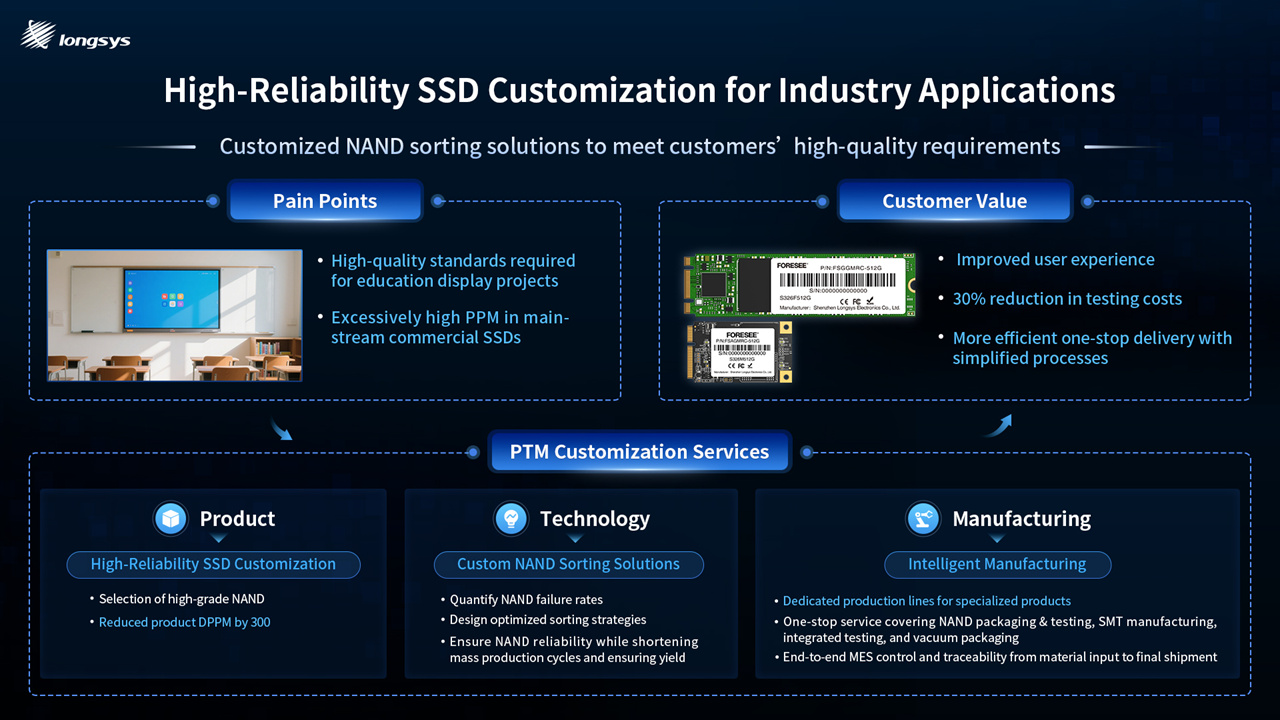1280x720 pixels.
Task: Select PTM Customization Services banner
Action: [x=639, y=451]
